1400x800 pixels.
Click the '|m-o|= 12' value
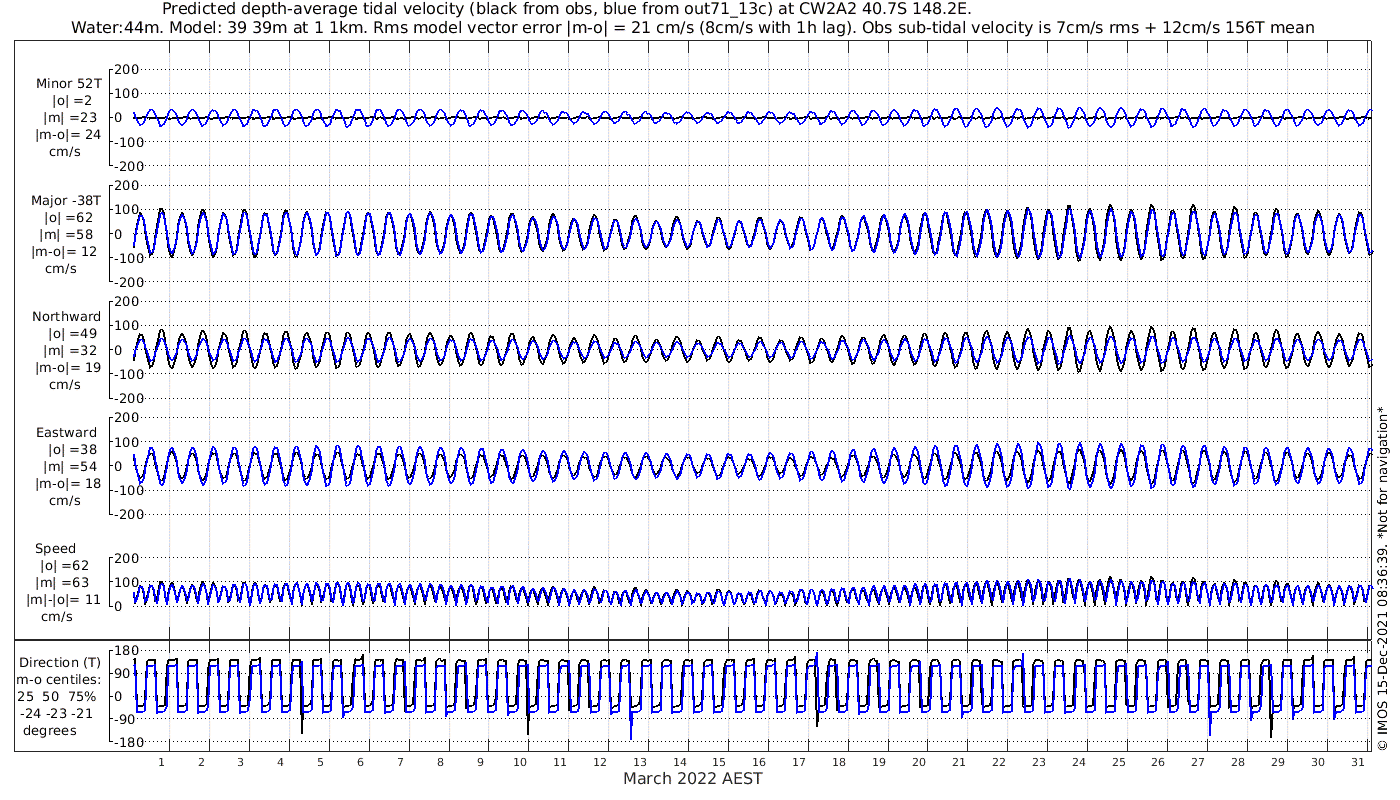[64, 252]
